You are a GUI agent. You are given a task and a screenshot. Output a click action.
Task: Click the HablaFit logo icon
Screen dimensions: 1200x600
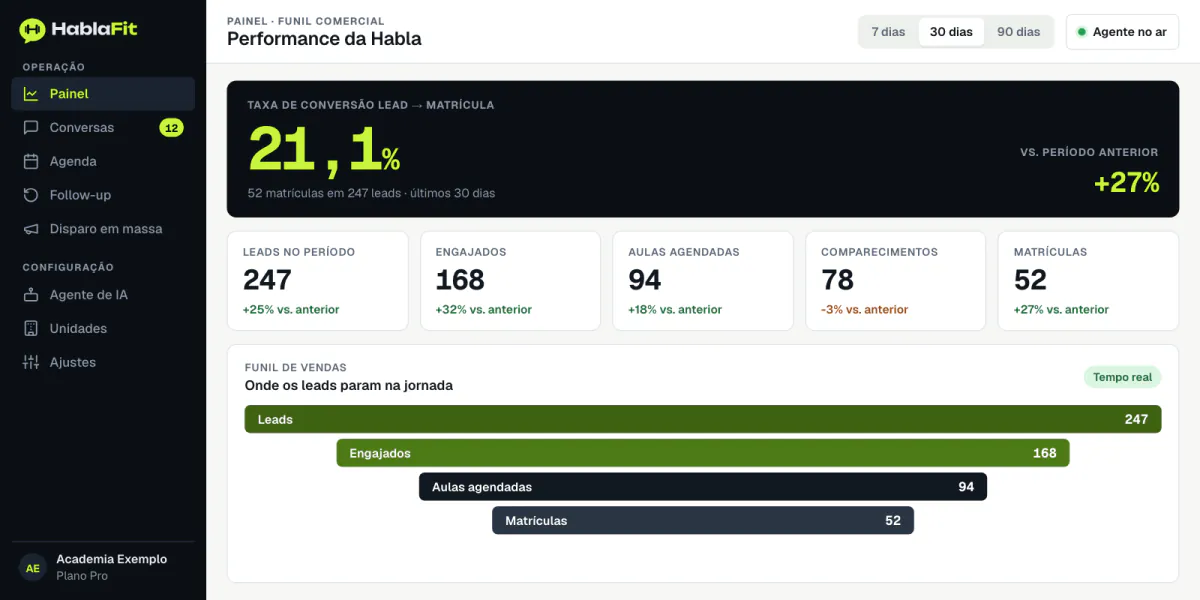[x=32, y=30]
